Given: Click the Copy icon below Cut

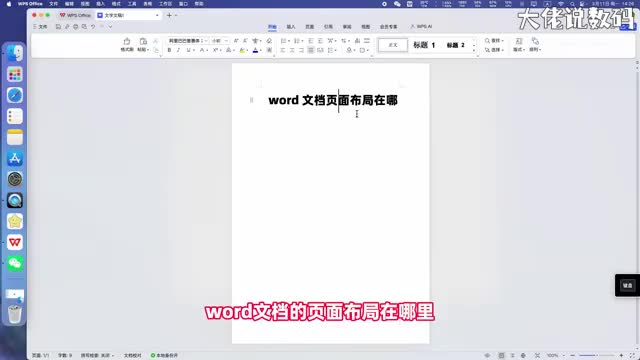Looking at the screenshot, I should (x=156, y=50).
